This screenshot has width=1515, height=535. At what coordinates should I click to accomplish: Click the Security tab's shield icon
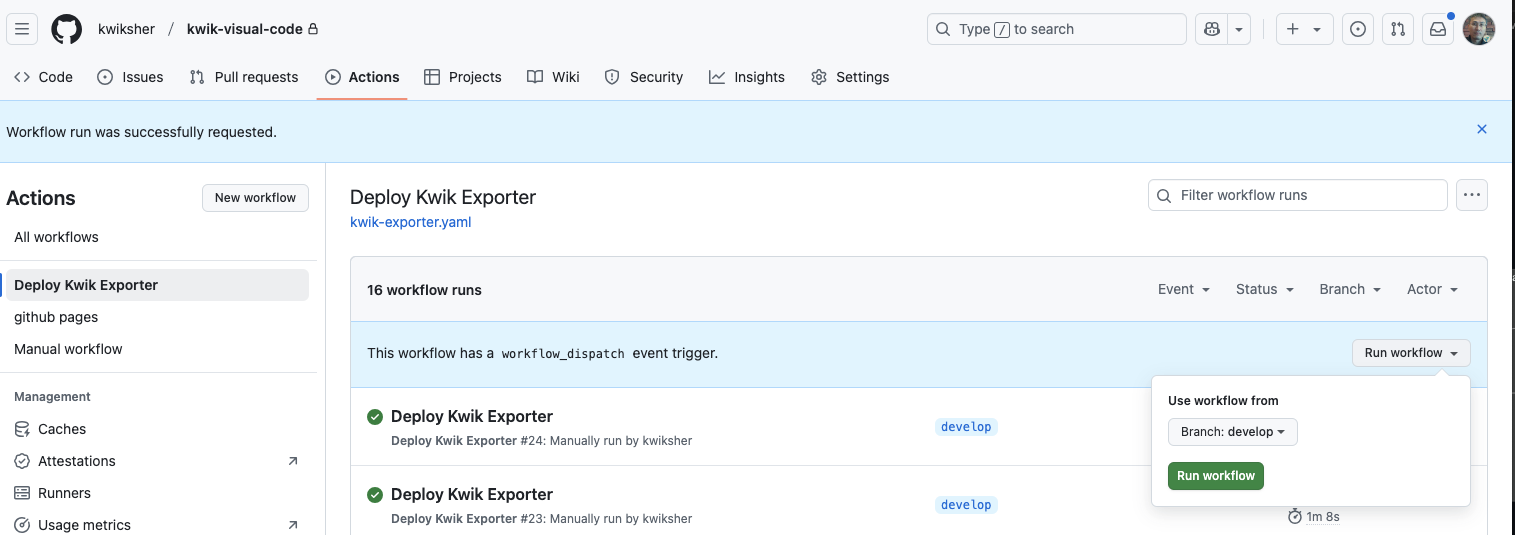pyautogui.click(x=613, y=77)
